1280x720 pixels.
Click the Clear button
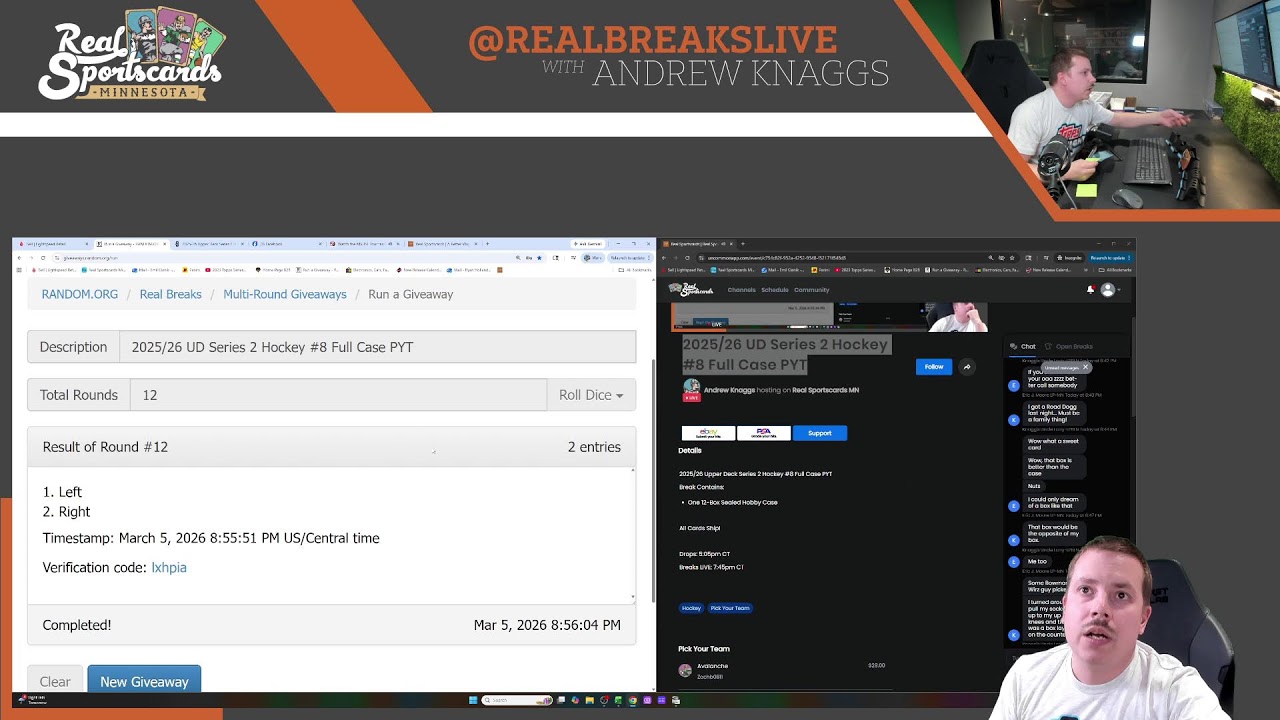click(x=55, y=681)
